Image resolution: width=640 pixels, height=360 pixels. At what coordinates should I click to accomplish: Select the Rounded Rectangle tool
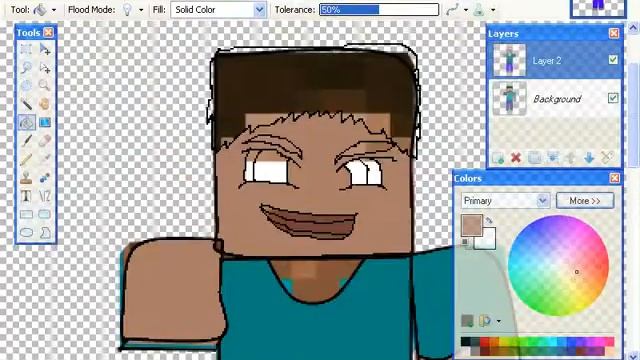(45, 214)
